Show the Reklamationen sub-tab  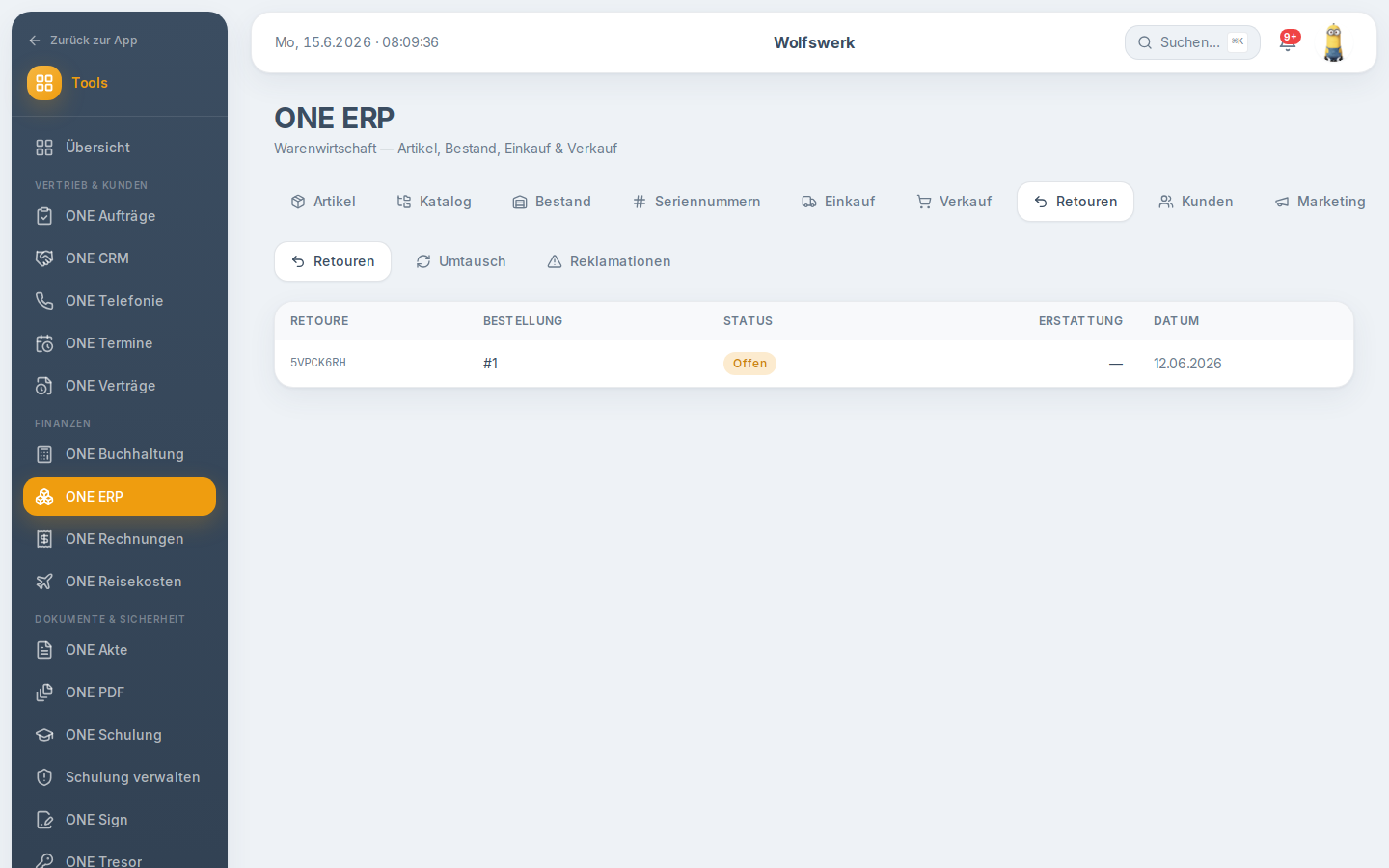[609, 261]
